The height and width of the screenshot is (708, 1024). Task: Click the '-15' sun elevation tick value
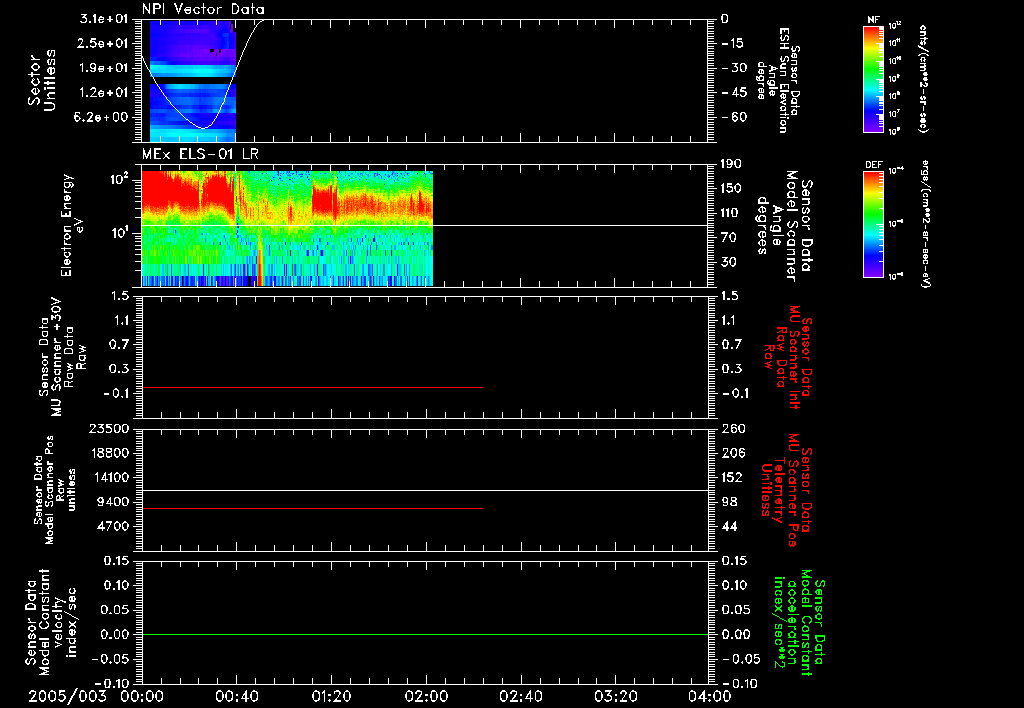point(732,43)
